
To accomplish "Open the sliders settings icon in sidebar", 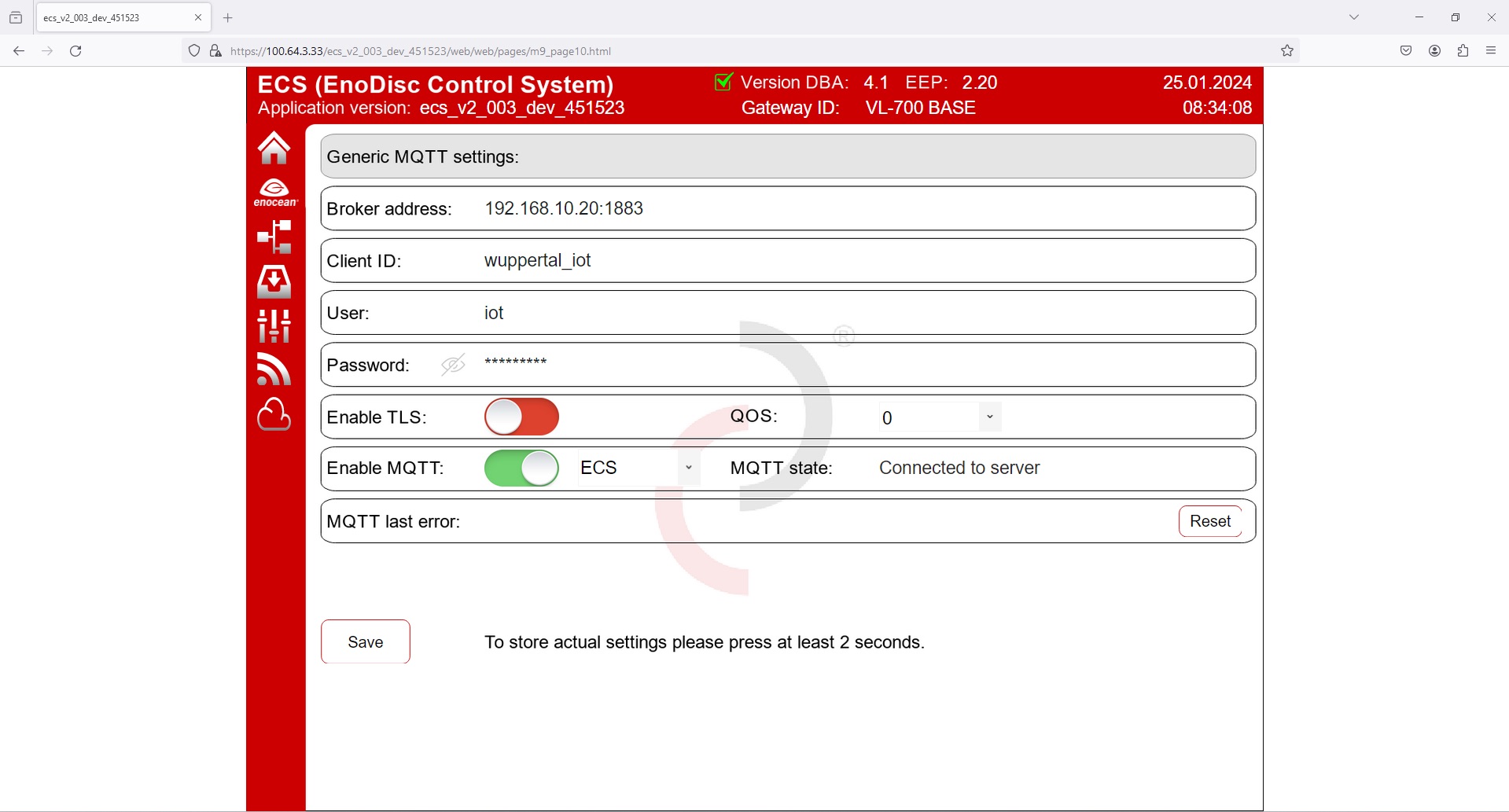I will 274,325.
